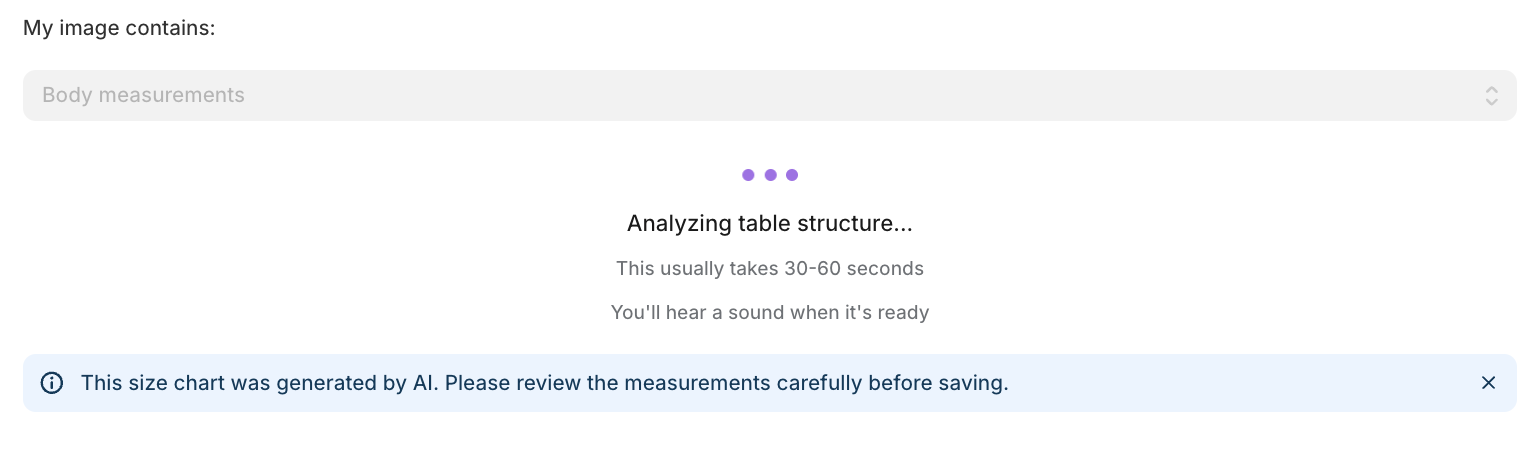
Task: Click "This size chart was generated by AI" sentence
Action: click(x=260, y=383)
